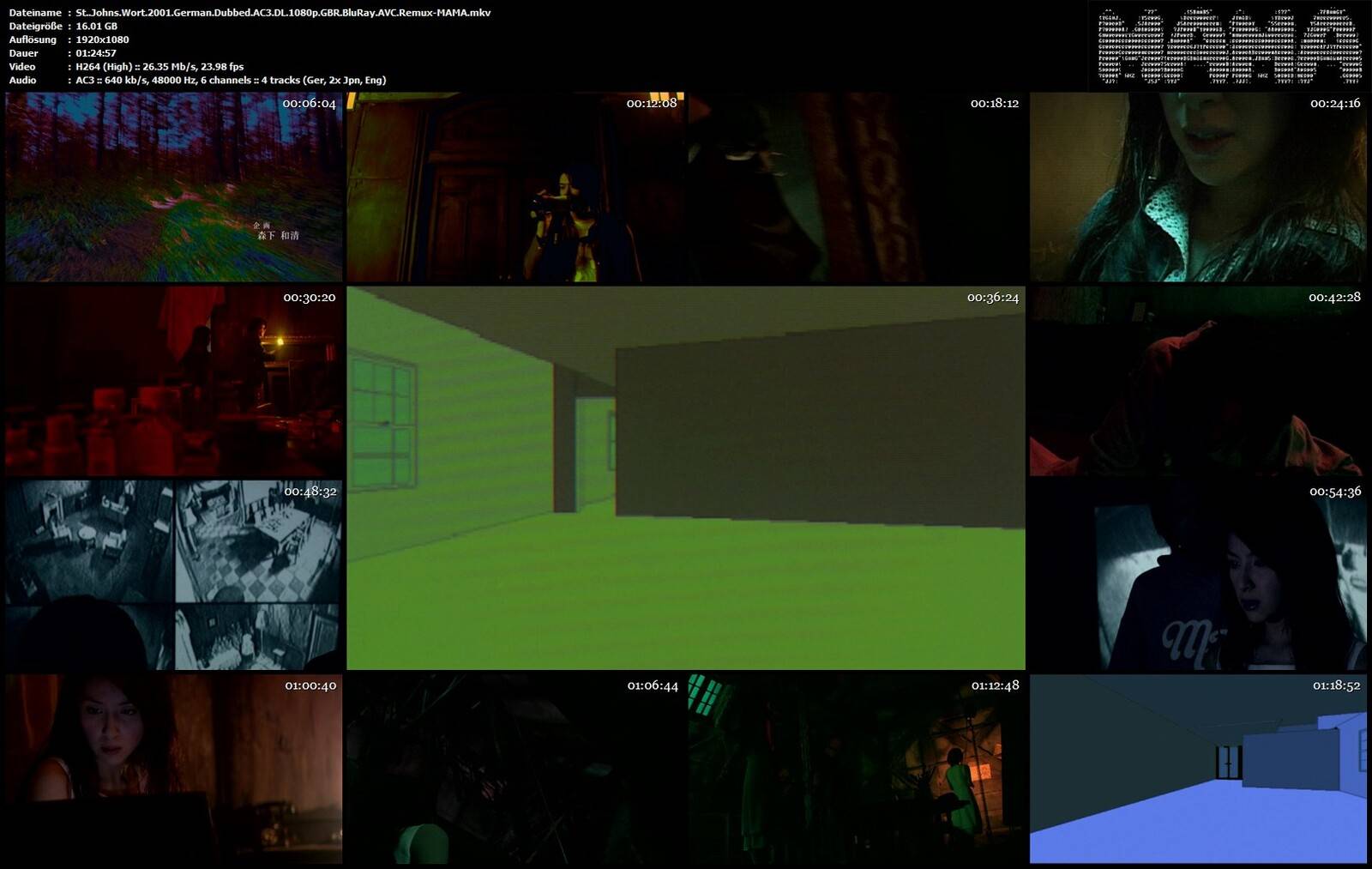Image resolution: width=1372 pixels, height=869 pixels.
Task: Open the forest thumbnail at 00:06:04
Action: (x=174, y=187)
